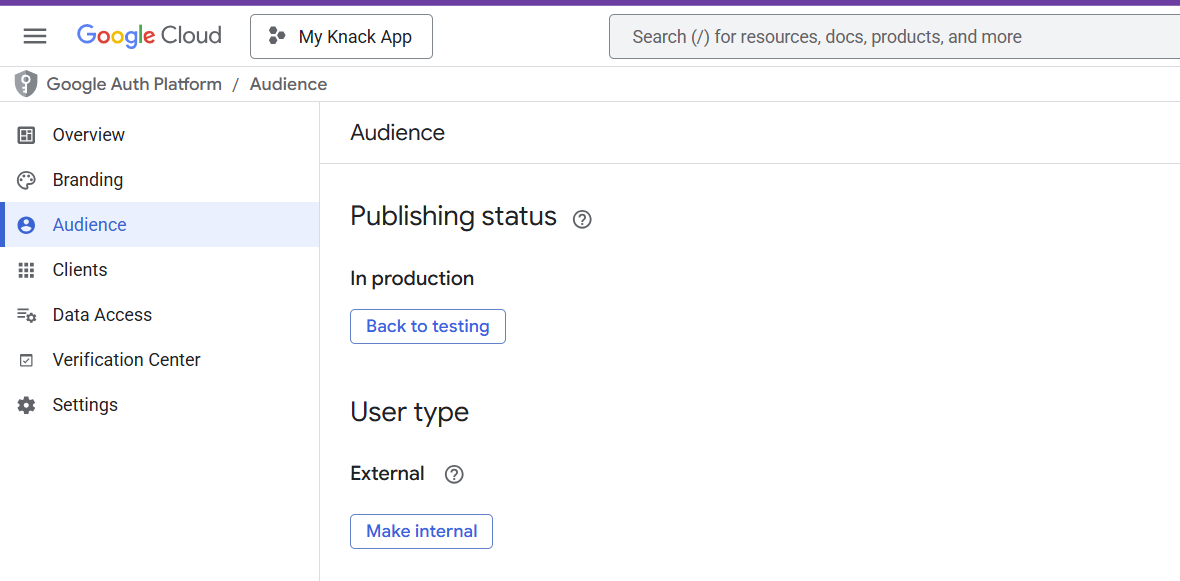Screen dimensions: 1180x581
Task: Click the Back to testing button
Action: (427, 327)
